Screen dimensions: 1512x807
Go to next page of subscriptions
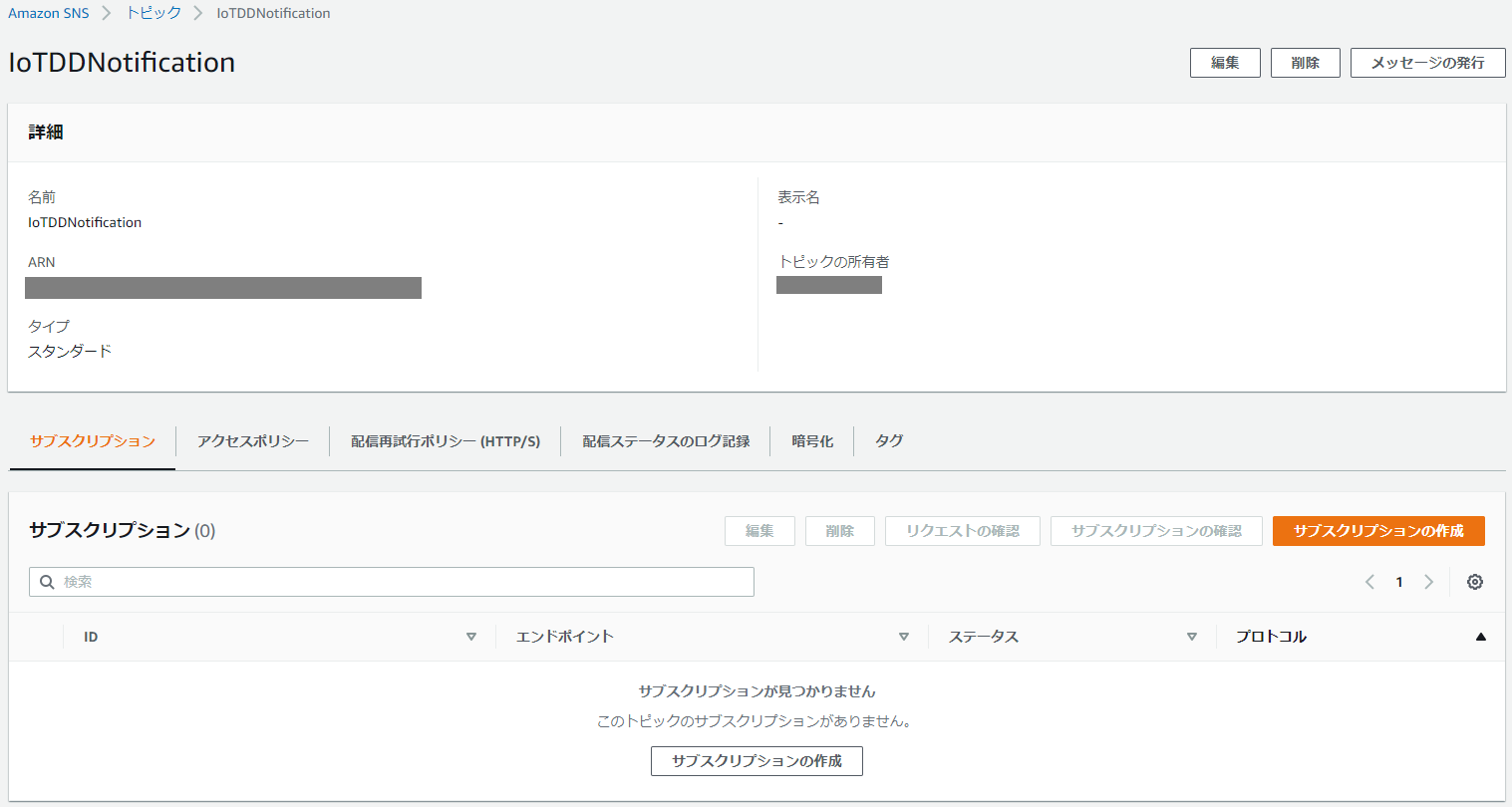tap(1428, 582)
